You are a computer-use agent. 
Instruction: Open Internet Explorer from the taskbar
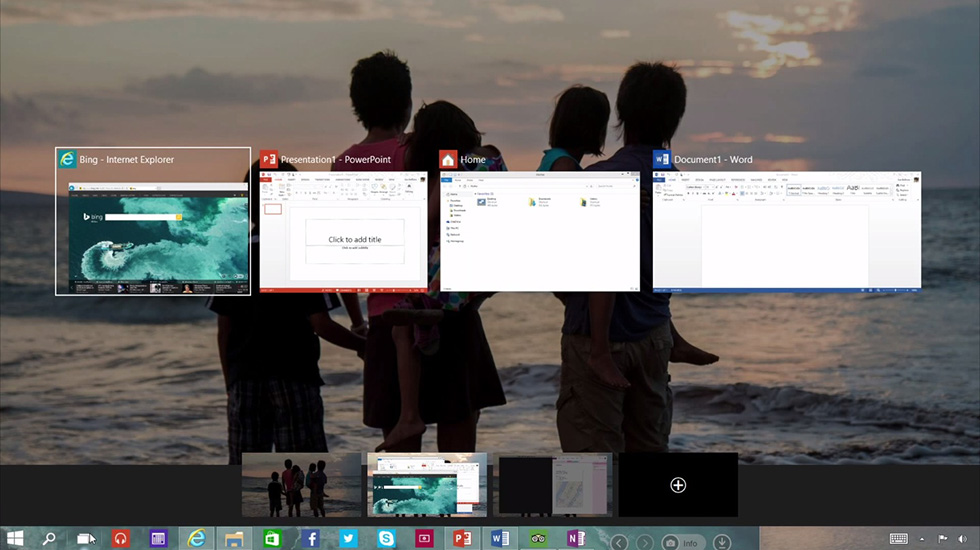click(x=197, y=538)
